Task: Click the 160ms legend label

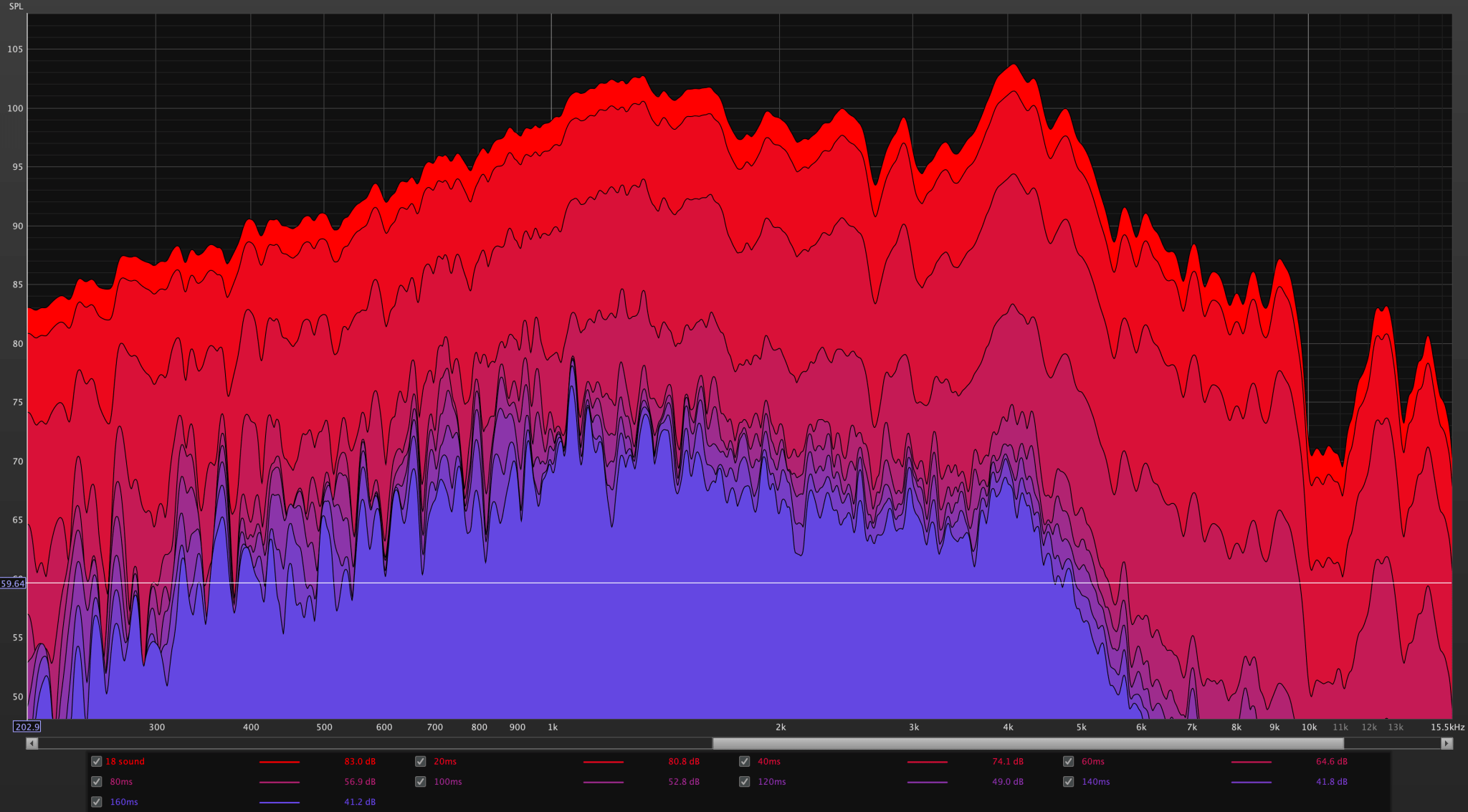Action: 124,801
